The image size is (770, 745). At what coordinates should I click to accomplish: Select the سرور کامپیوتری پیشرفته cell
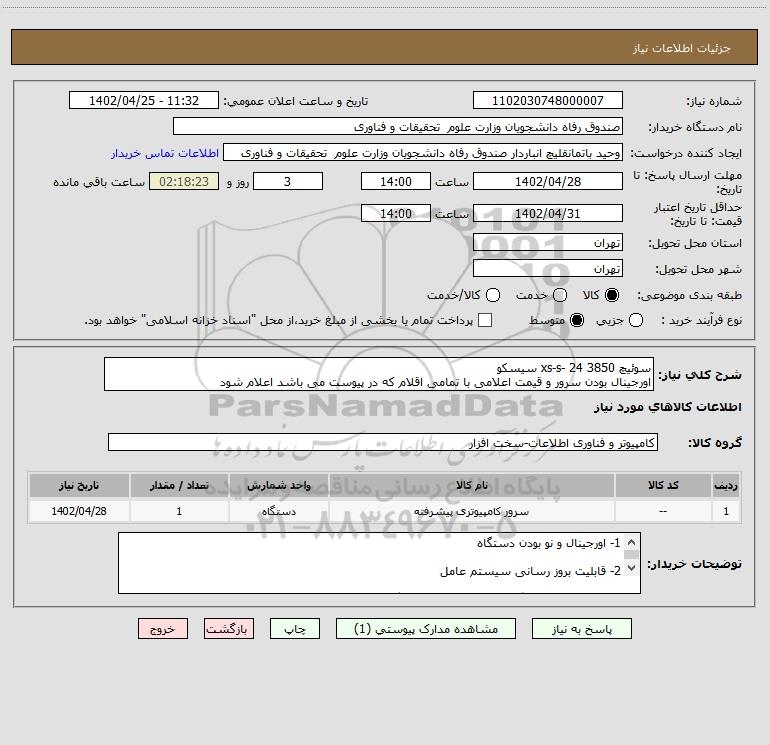tap(472, 511)
